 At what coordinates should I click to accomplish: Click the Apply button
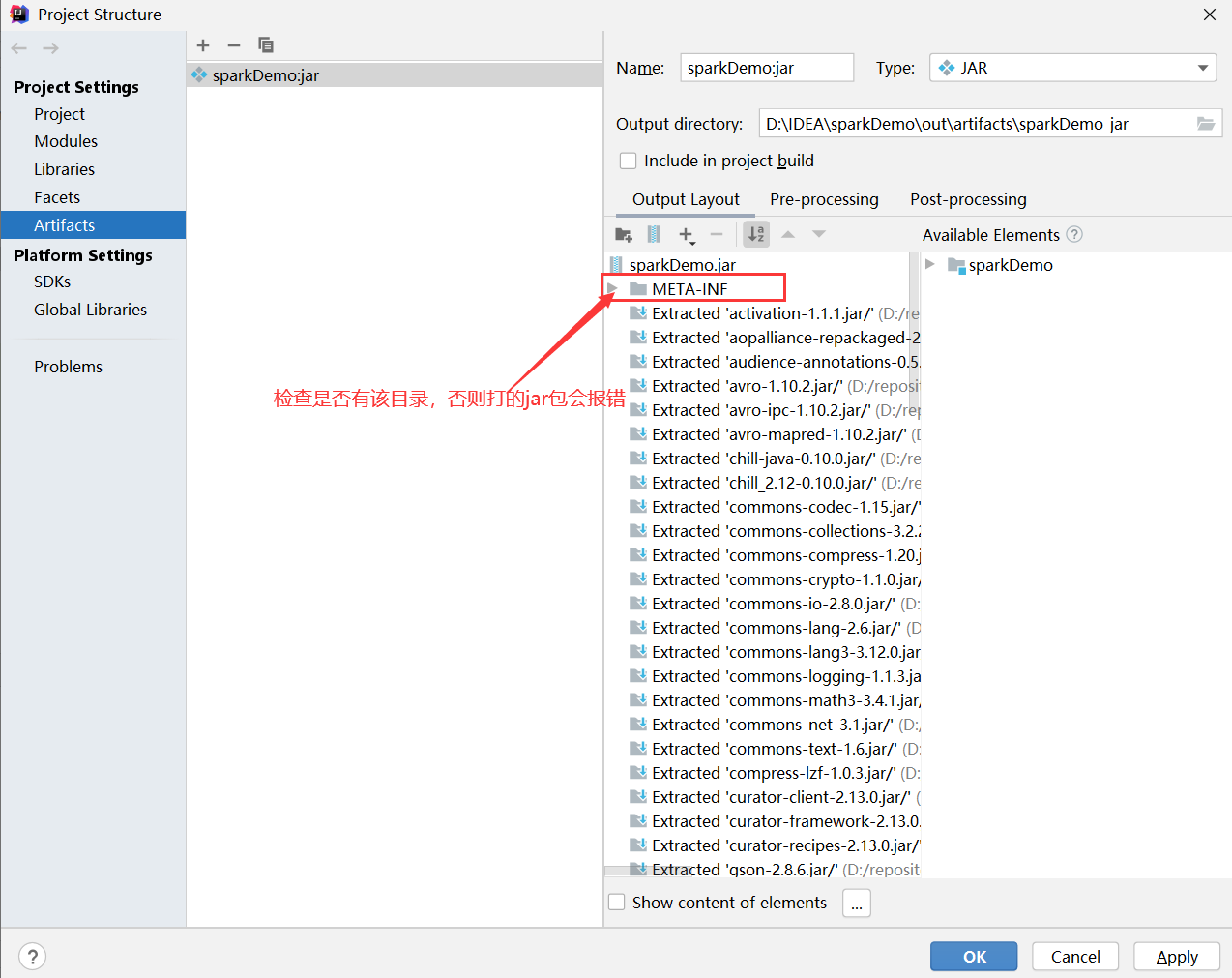point(1177,956)
